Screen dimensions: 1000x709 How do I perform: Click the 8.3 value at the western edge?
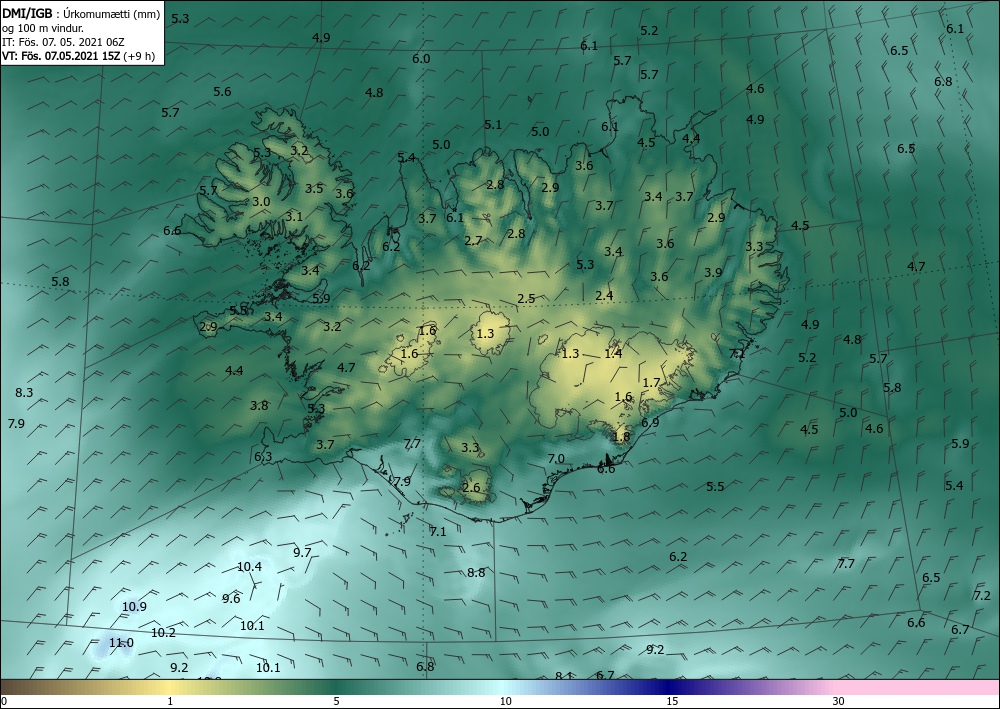coord(24,393)
